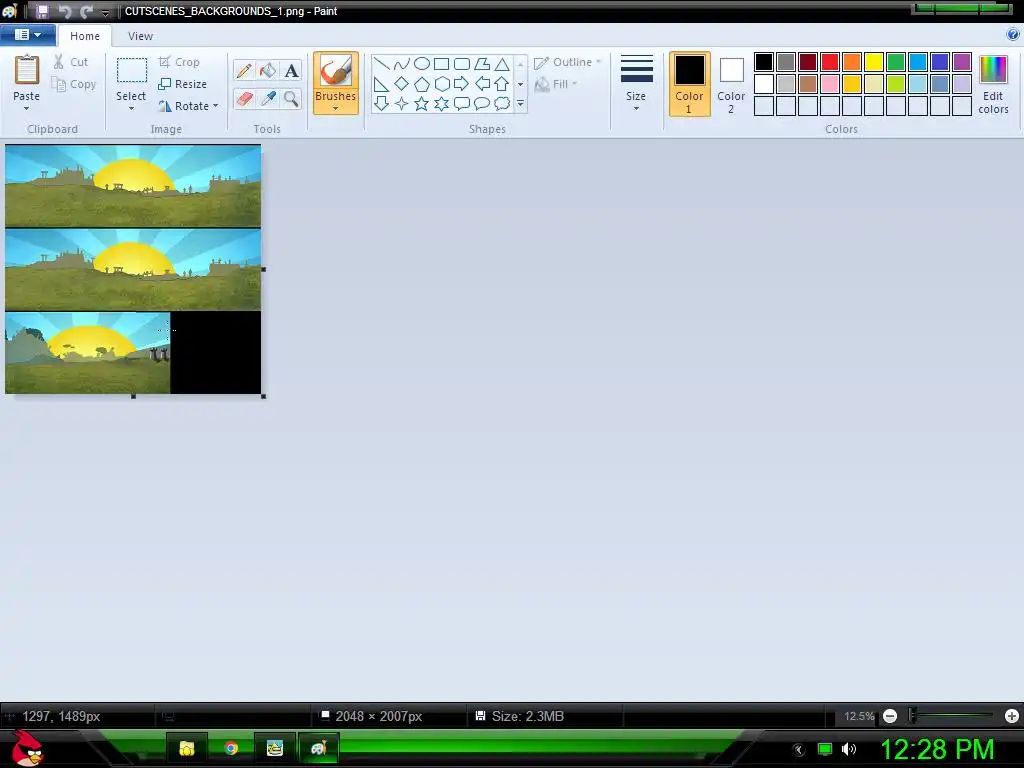This screenshot has width=1024, height=768.
Task: Select the Color picker eyedropper tool
Action: [268, 99]
